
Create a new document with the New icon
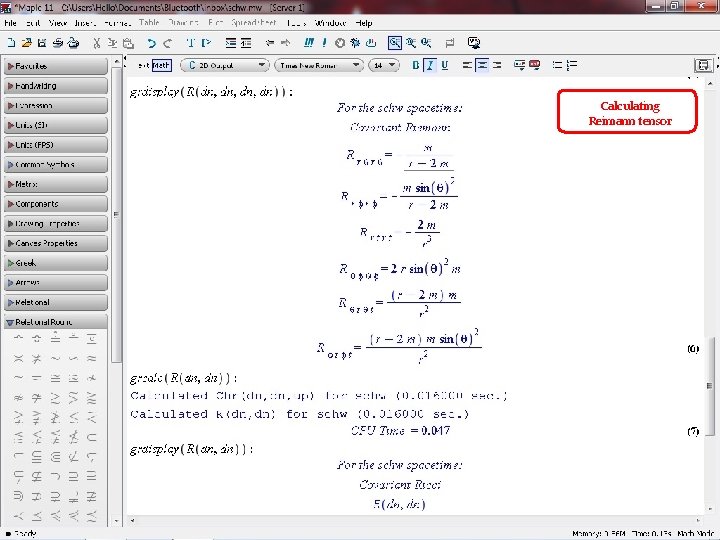click(x=11, y=43)
